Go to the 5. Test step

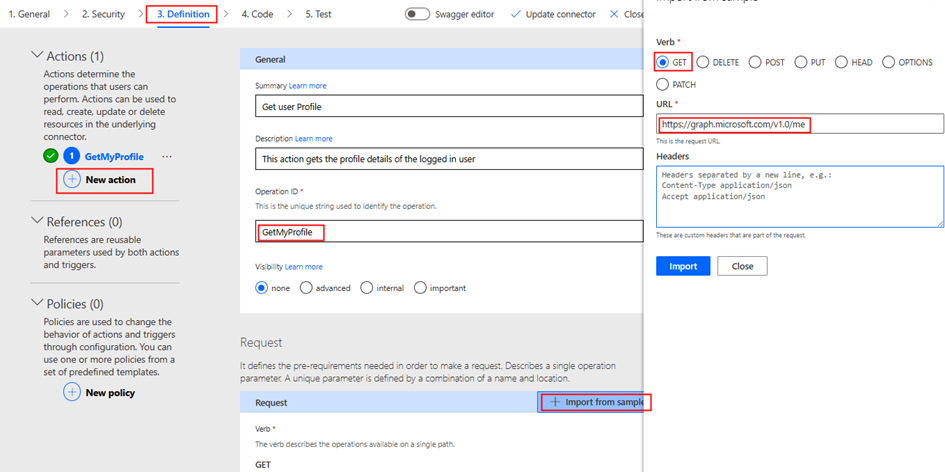318,14
